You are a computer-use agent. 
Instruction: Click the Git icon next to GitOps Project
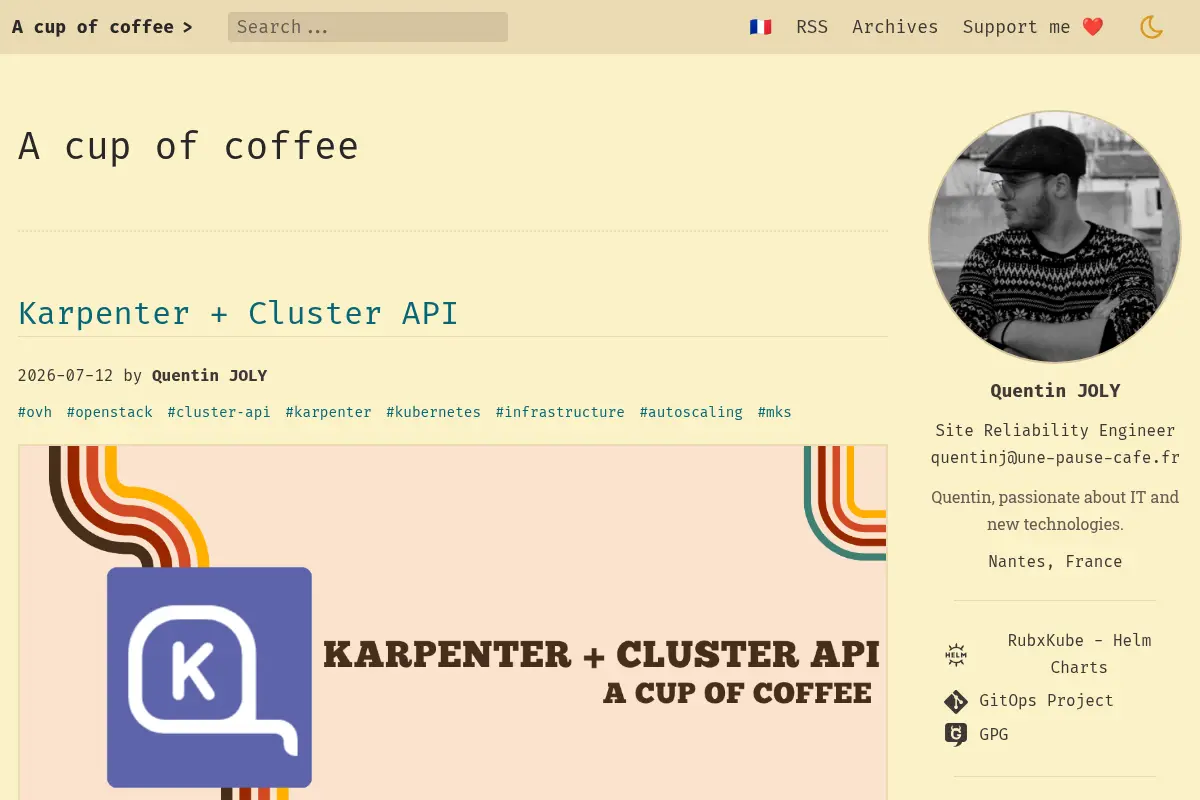pyautogui.click(x=956, y=701)
